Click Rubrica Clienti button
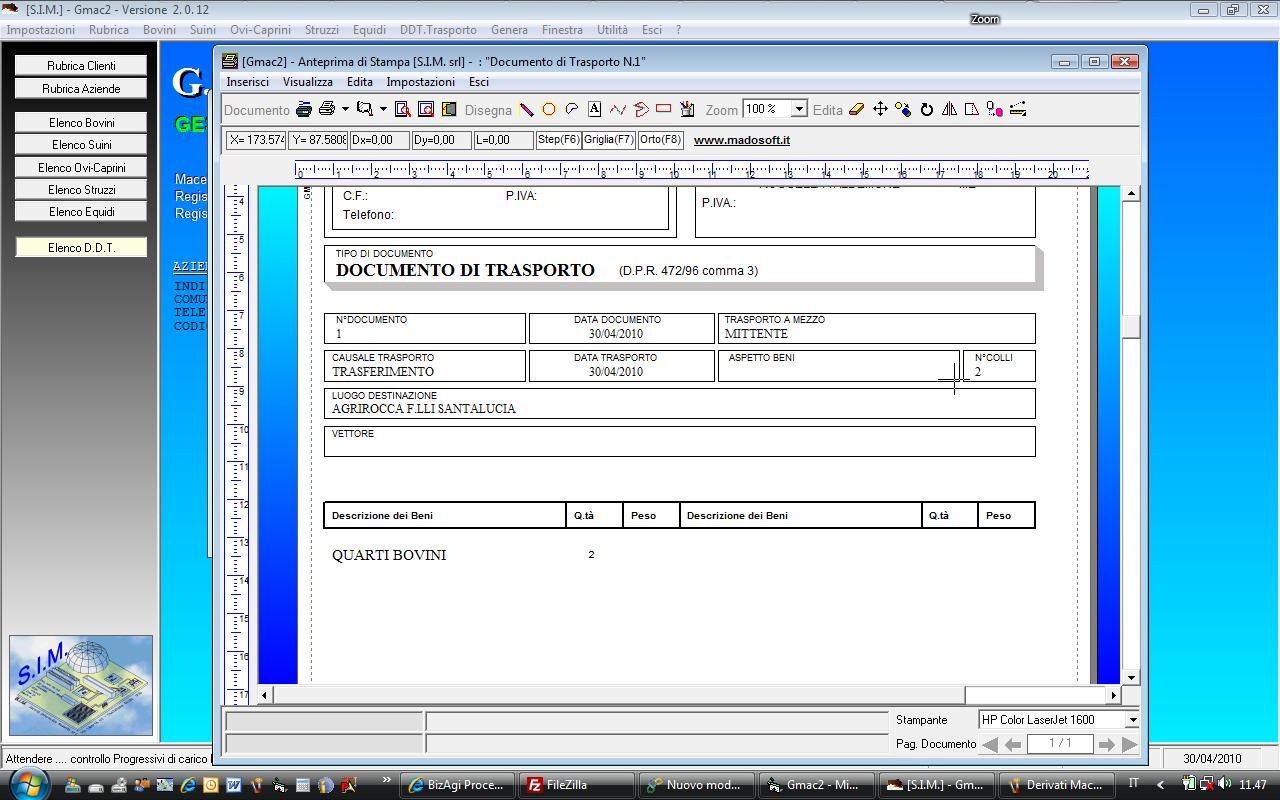Image resolution: width=1280 pixels, height=800 pixels. pos(81,66)
